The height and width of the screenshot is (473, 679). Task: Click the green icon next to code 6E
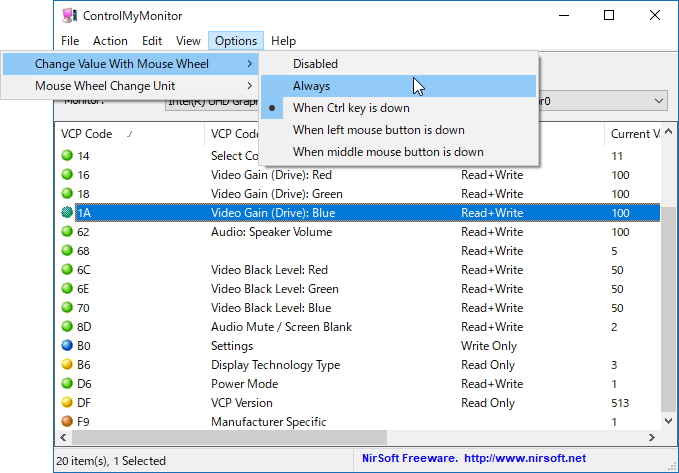pos(67,288)
